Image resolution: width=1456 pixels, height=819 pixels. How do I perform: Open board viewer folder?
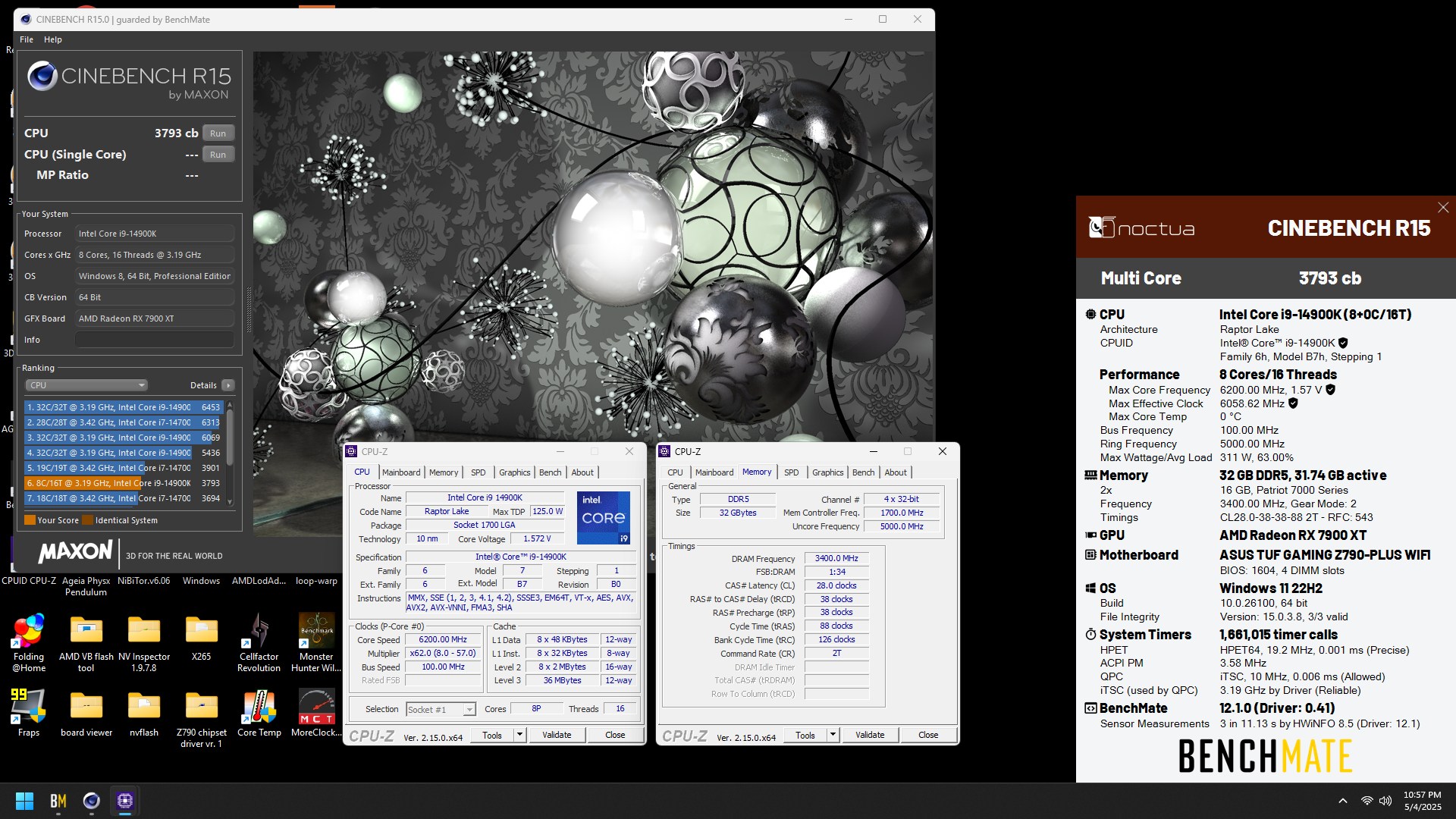pyautogui.click(x=86, y=713)
